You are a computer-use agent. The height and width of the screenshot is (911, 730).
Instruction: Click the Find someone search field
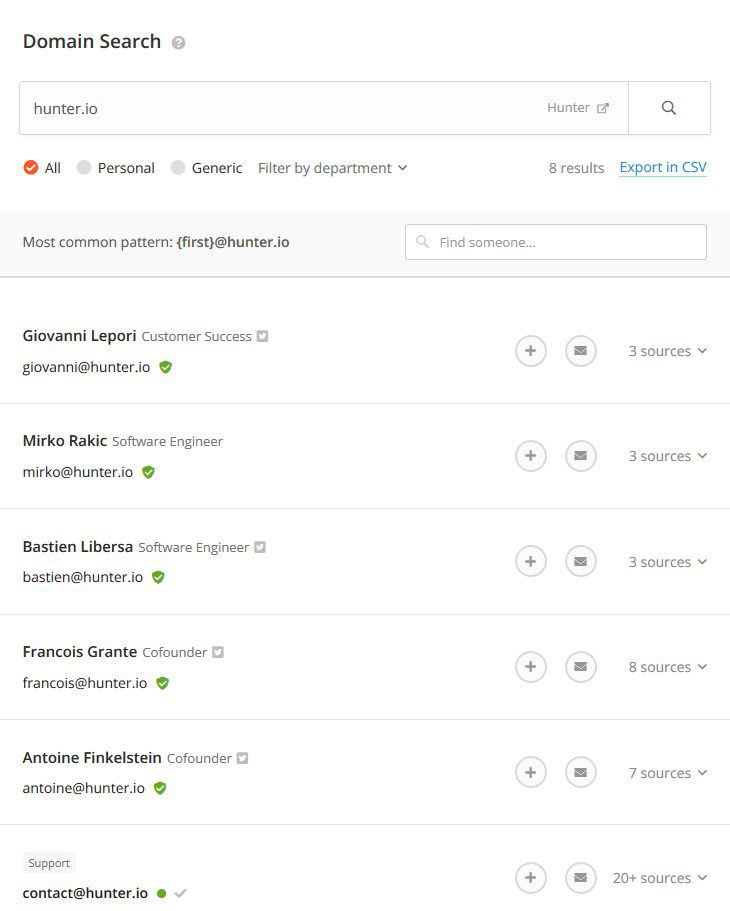tap(556, 242)
